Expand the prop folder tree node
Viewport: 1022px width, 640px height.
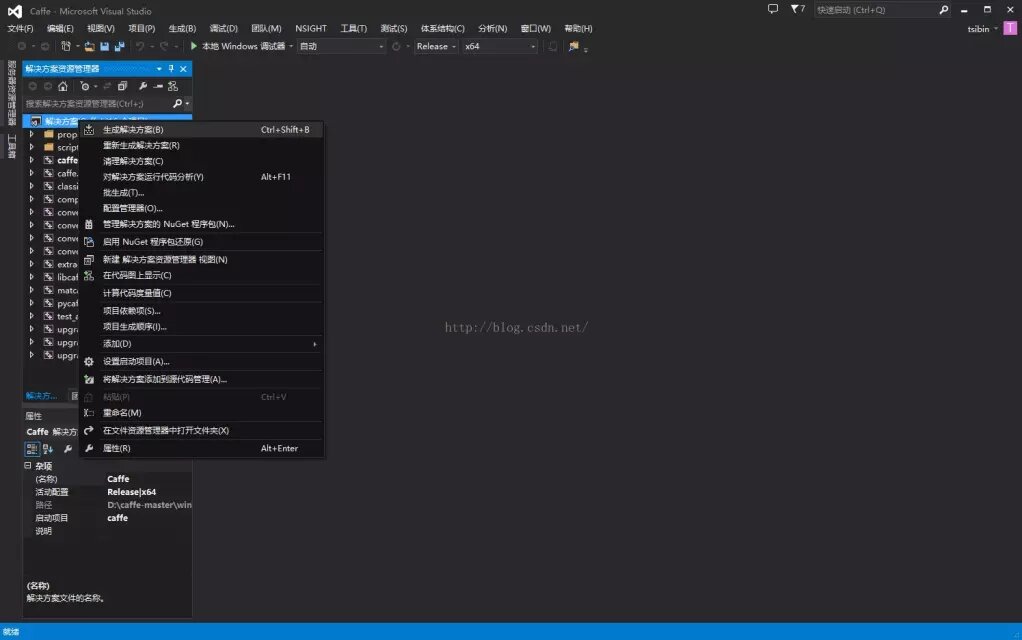click(31, 134)
